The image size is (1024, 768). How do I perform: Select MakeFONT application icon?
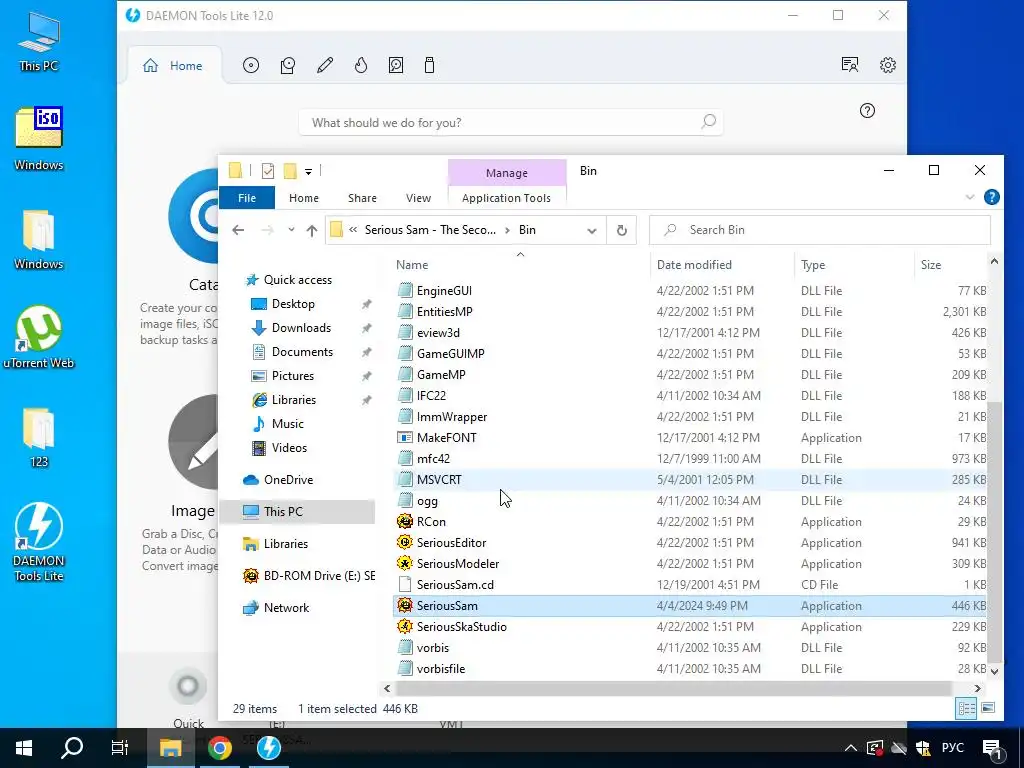click(x=405, y=438)
